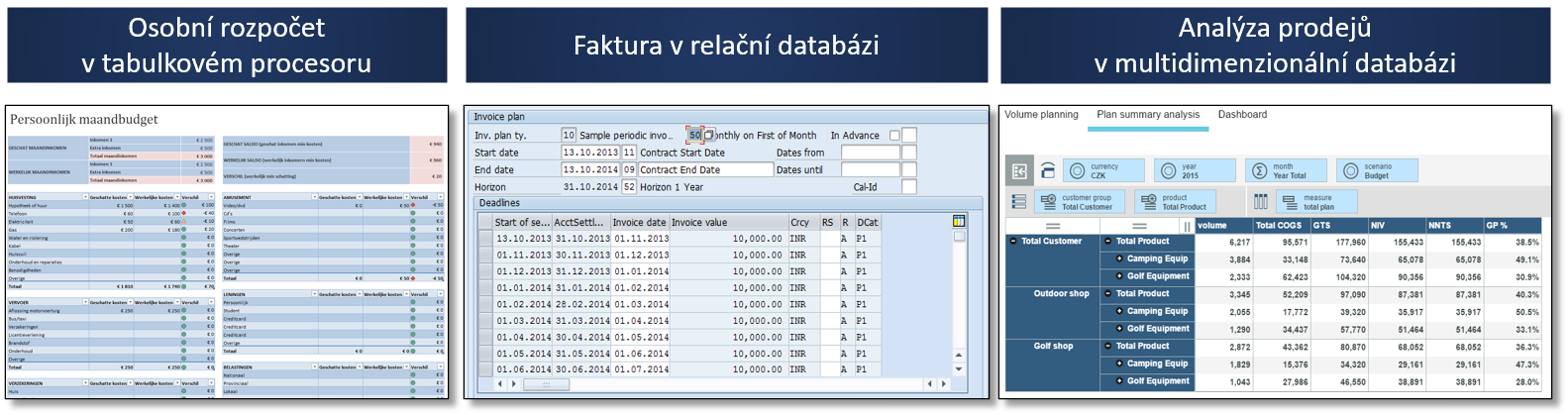Click the rows list icon beside customer group

[x=1018, y=202]
